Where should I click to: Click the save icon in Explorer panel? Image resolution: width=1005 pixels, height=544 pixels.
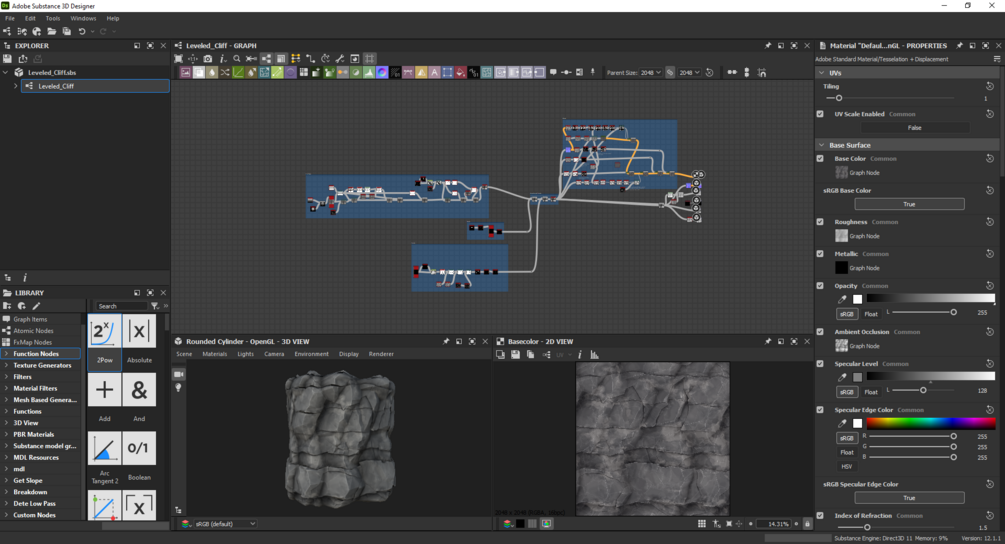[x=8, y=59]
